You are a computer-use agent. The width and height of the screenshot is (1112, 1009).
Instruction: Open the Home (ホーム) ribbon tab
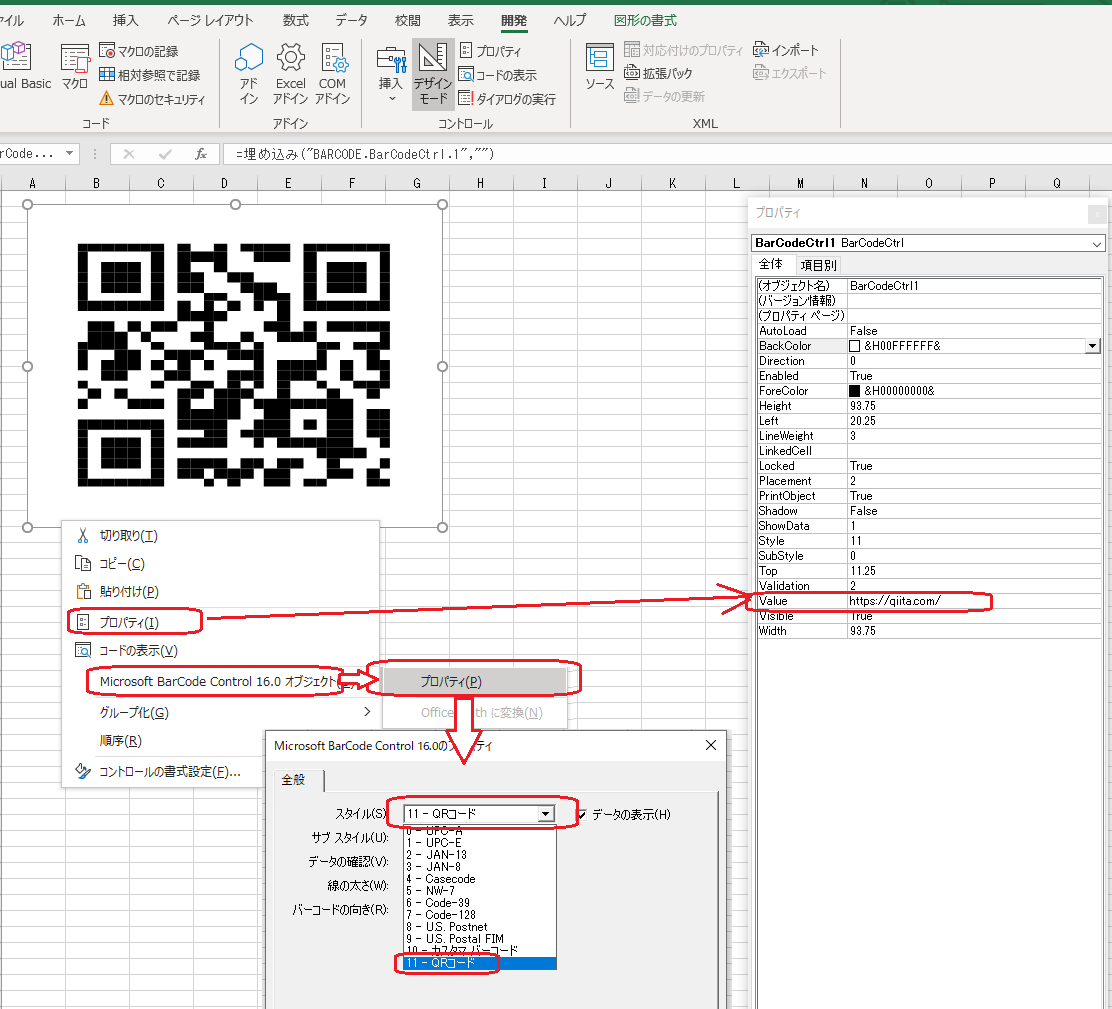point(68,20)
